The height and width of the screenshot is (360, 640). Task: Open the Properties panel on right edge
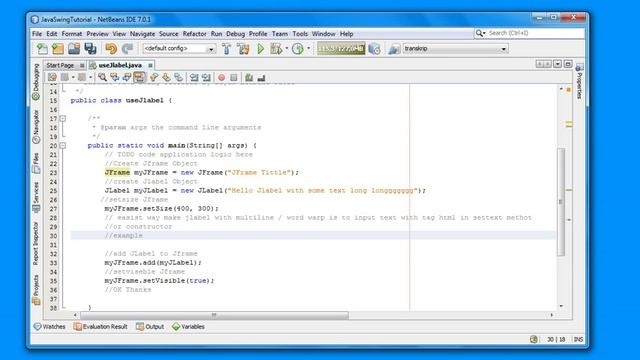[x=579, y=82]
